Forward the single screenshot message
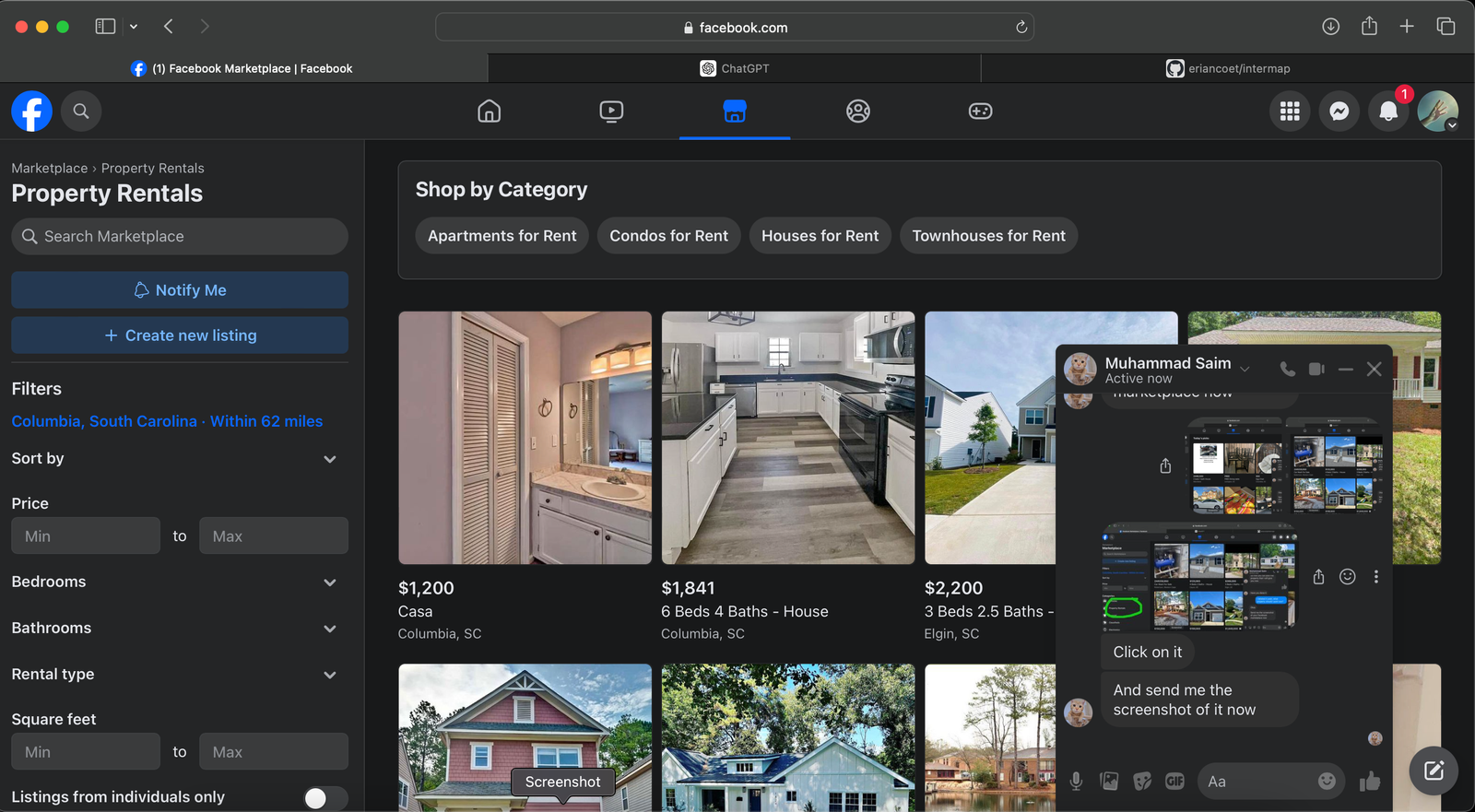Image resolution: width=1475 pixels, height=812 pixels. [x=1318, y=577]
